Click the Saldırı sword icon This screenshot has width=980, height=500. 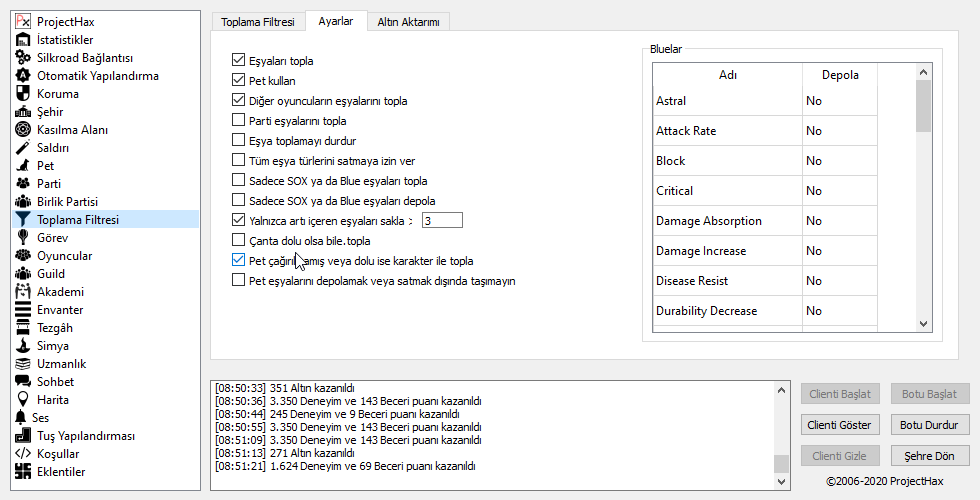pyautogui.click(x=23, y=147)
